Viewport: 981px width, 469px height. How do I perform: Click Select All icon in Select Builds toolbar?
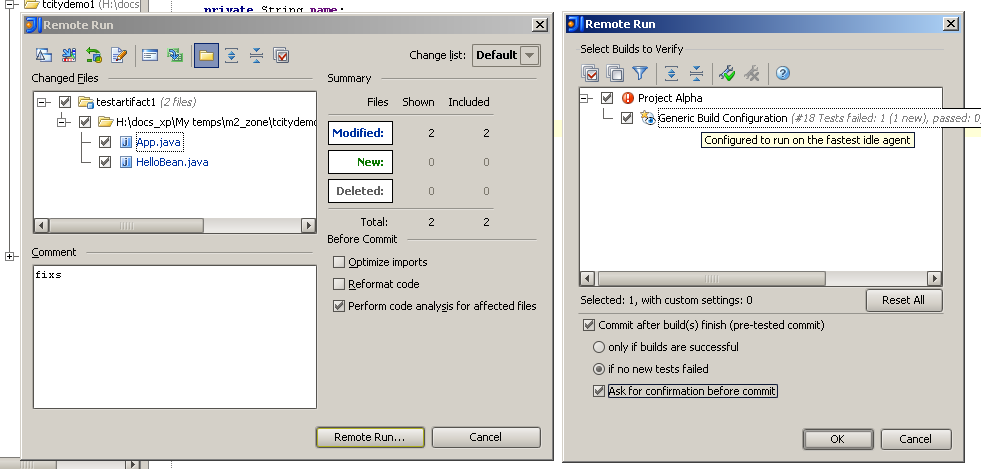(x=590, y=74)
